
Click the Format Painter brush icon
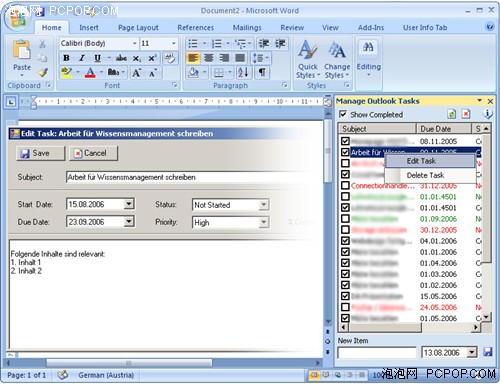pos(43,72)
